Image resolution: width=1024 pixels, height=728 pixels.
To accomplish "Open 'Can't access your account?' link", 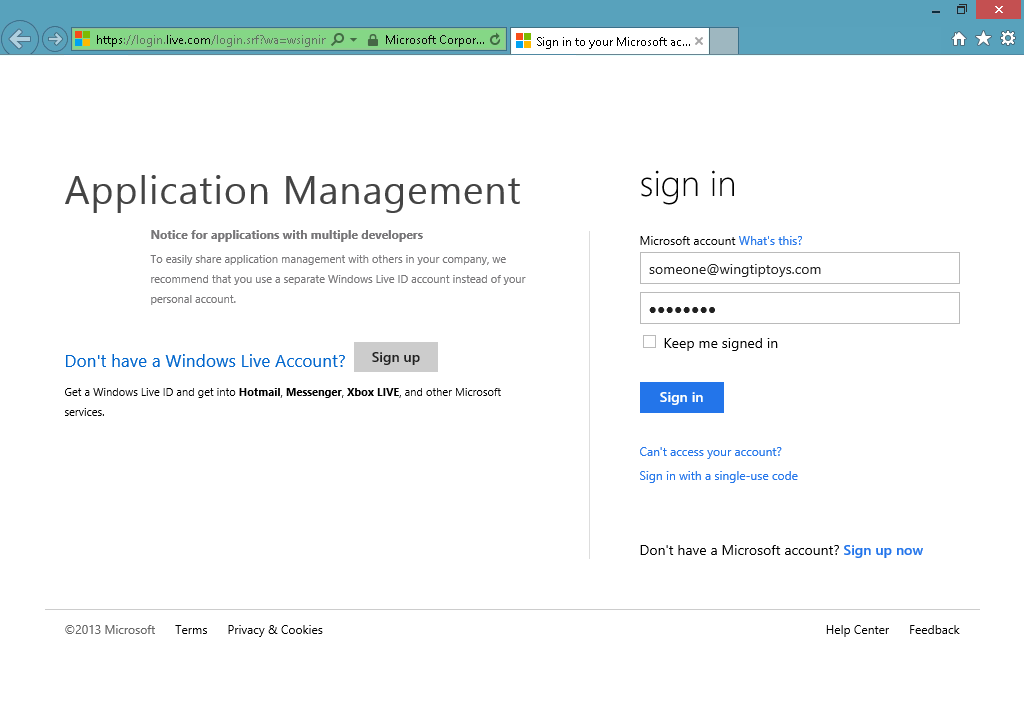I will click(x=710, y=452).
